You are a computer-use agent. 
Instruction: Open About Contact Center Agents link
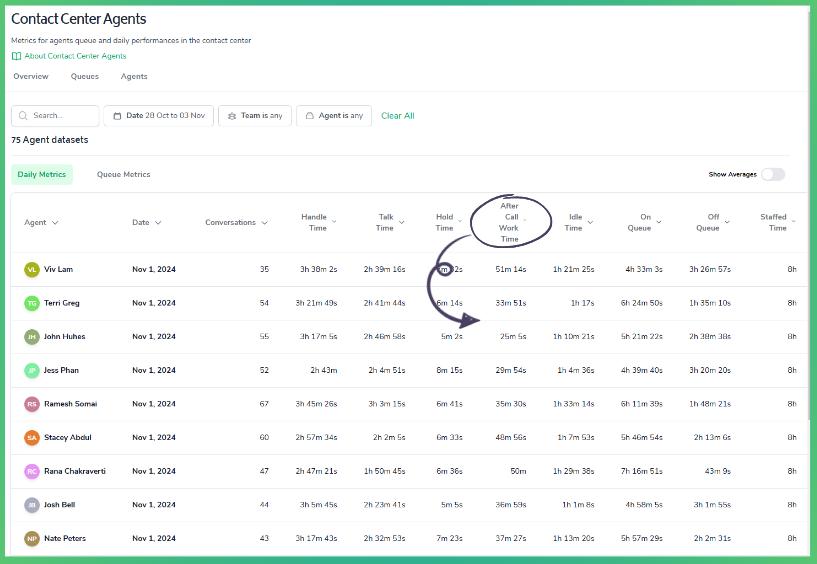[x=75, y=56]
